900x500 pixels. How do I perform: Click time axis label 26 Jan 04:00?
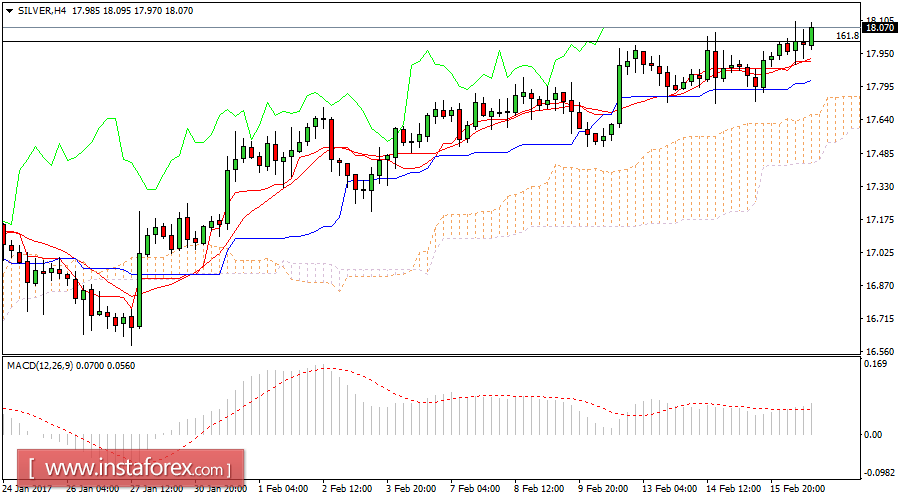click(x=92, y=489)
